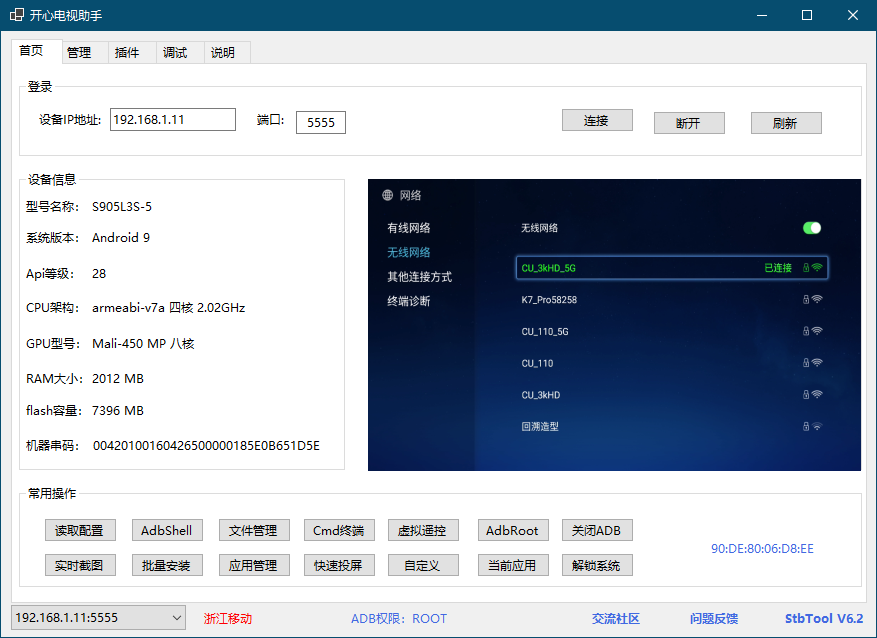Viewport: 877px width, 638px height.
Task: Switch to the 管理 tab
Action: click(79, 53)
